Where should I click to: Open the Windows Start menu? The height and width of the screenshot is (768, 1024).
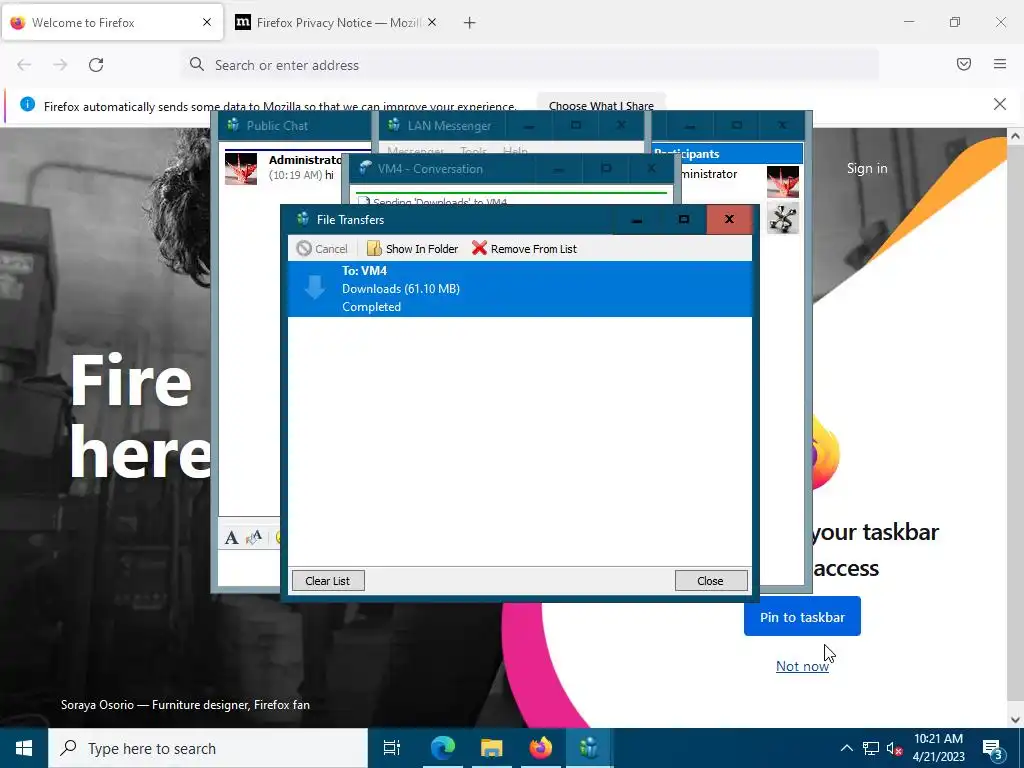tap(24, 748)
